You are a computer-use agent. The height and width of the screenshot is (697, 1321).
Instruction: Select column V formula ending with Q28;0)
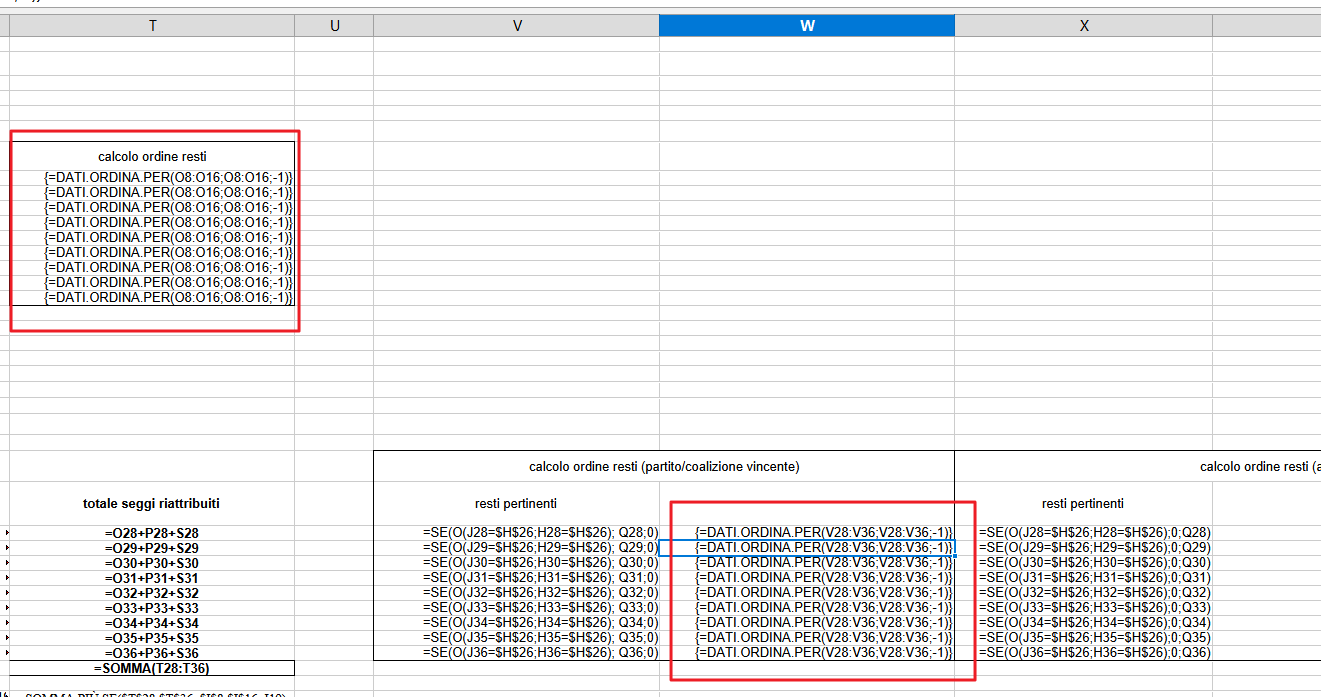(540, 533)
